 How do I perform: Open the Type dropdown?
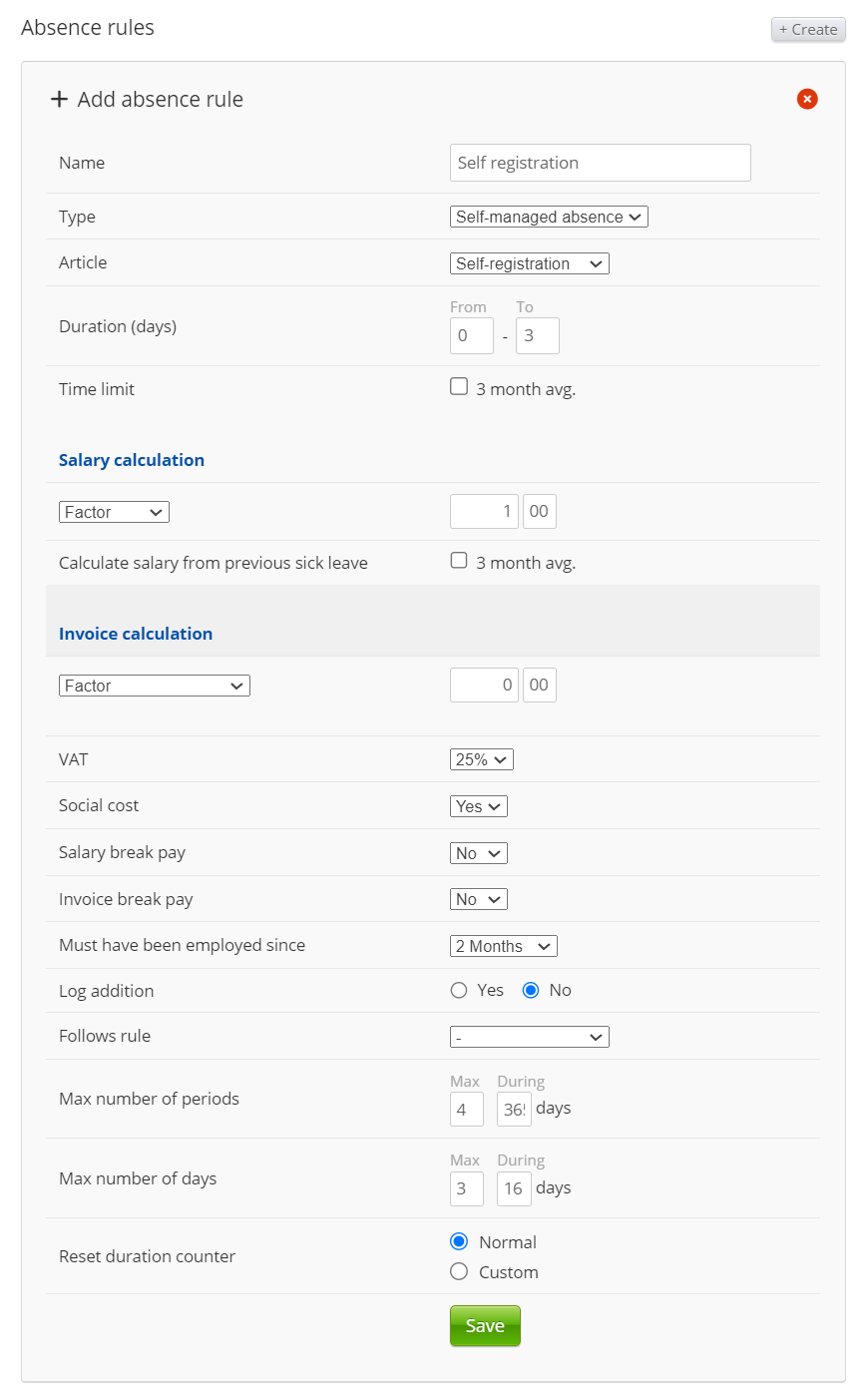[549, 217]
